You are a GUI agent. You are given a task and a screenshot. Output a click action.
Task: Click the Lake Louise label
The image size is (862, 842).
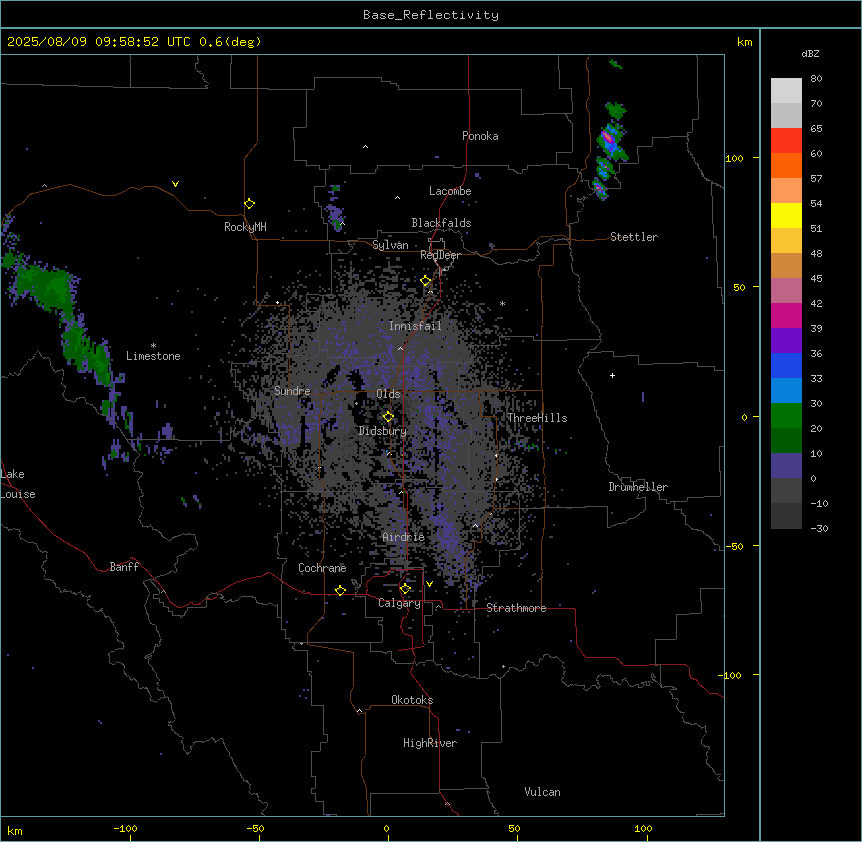pyautogui.click(x=18, y=484)
